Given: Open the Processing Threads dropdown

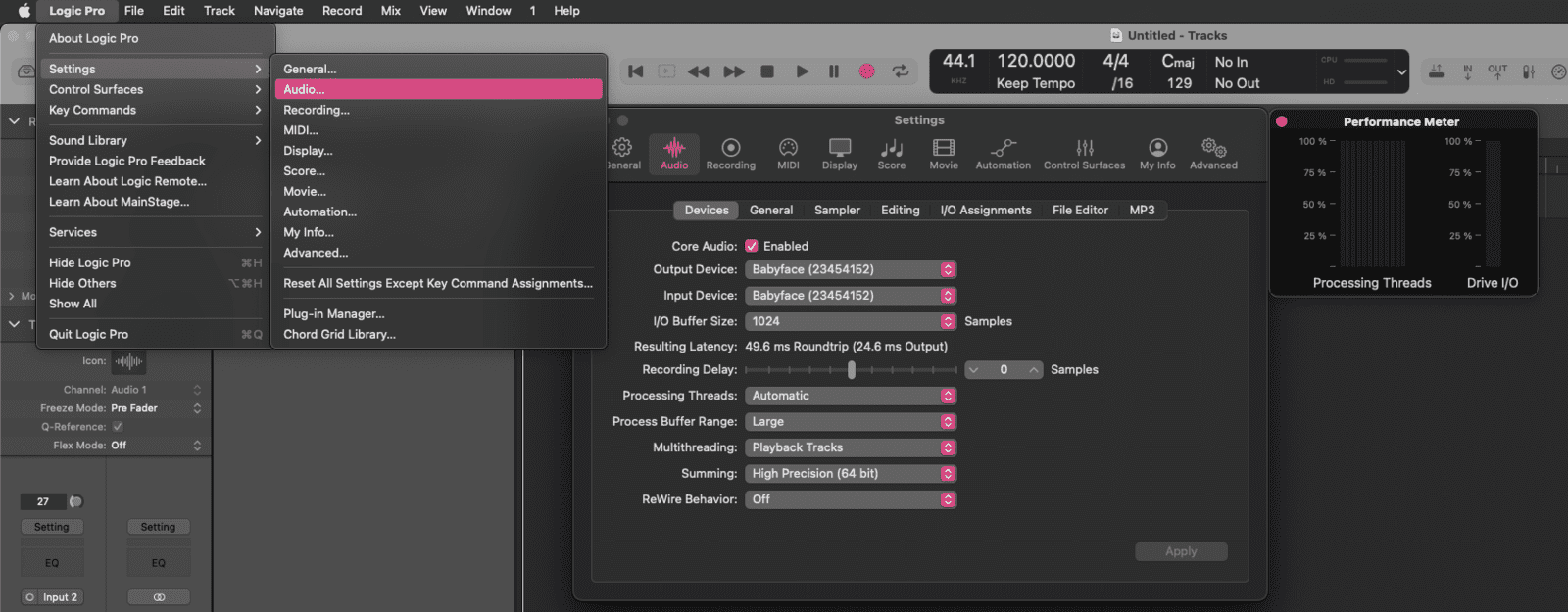Looking at the screenshot, I should (851, 396).
